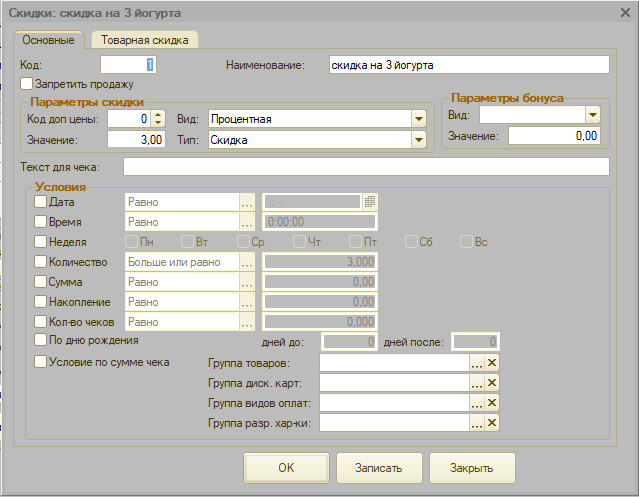This screenshot has width=639, height=497.
Task: Click the Текст для чека input field
Action: pos(365,166)
